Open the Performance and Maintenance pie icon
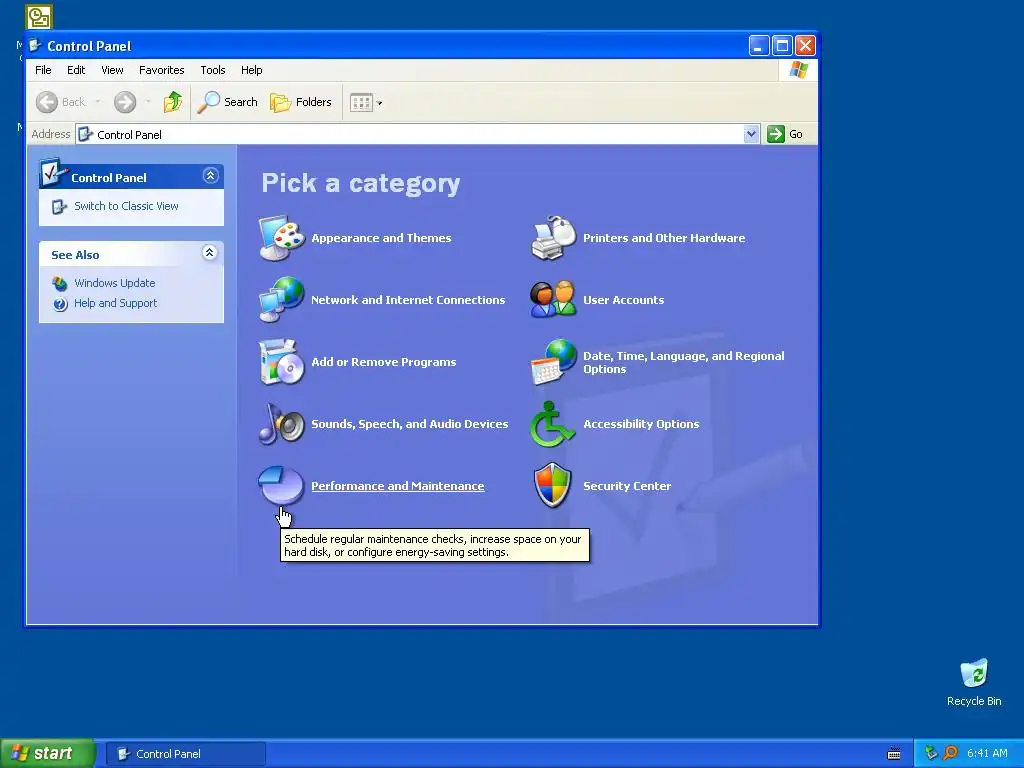Image resolution: width=1024 pixels, height=768 pixels. point(281,486)
